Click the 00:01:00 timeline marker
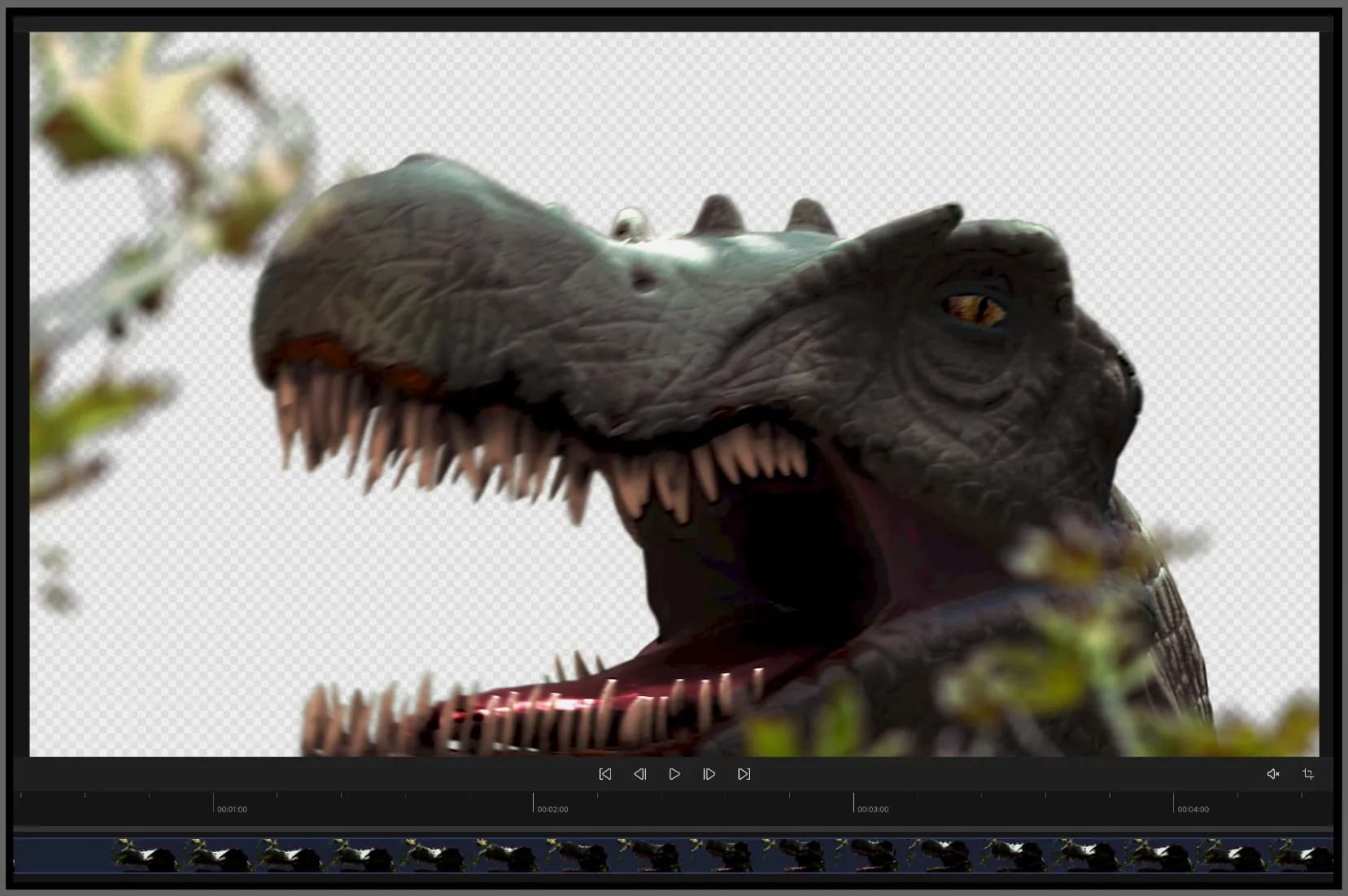The width and height of the screenshot is (1348, 896). pyautogui.click(x=232, y=809)
